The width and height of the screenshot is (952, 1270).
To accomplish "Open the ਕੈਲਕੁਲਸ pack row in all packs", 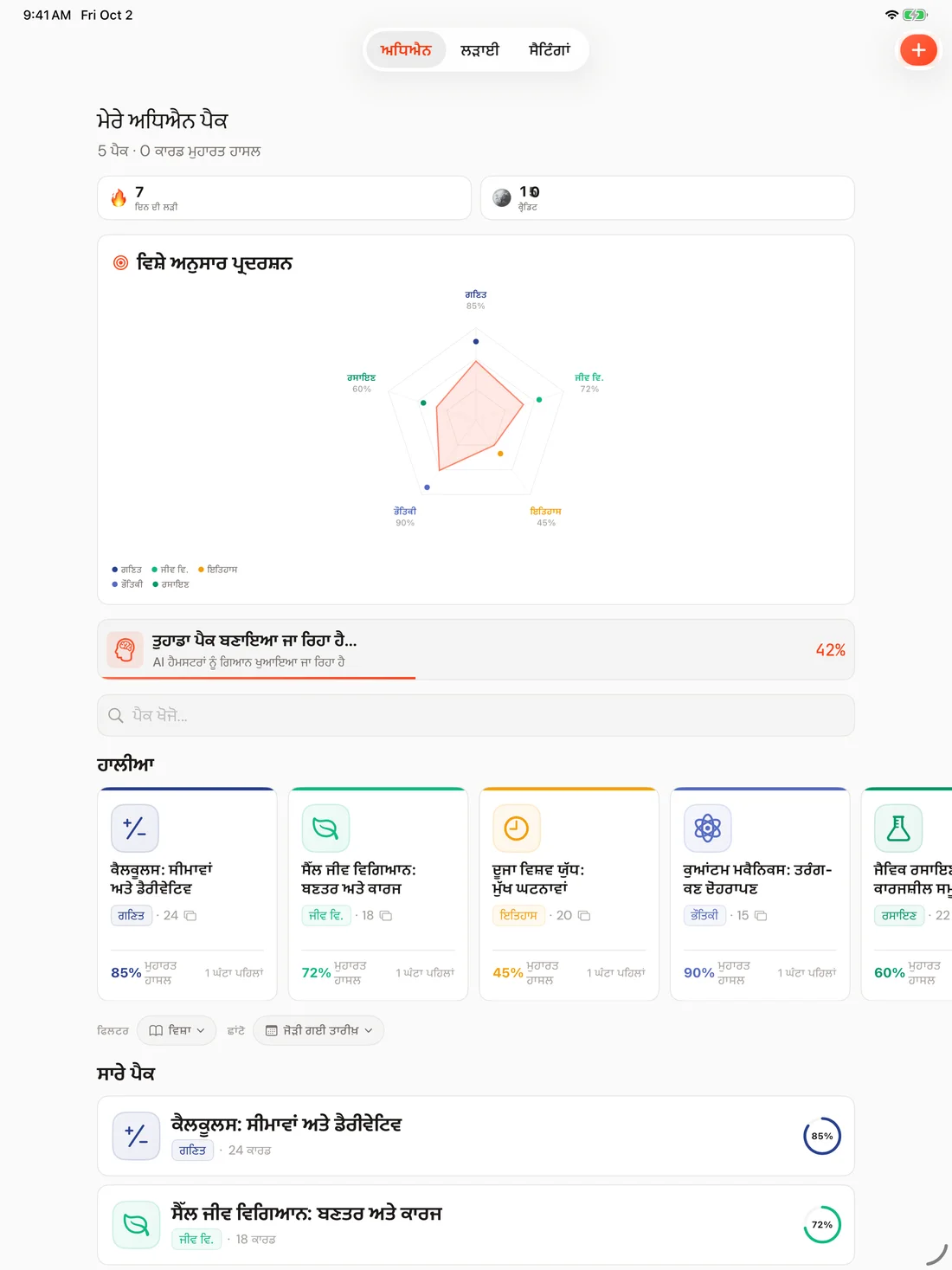I will [476, 1136].
